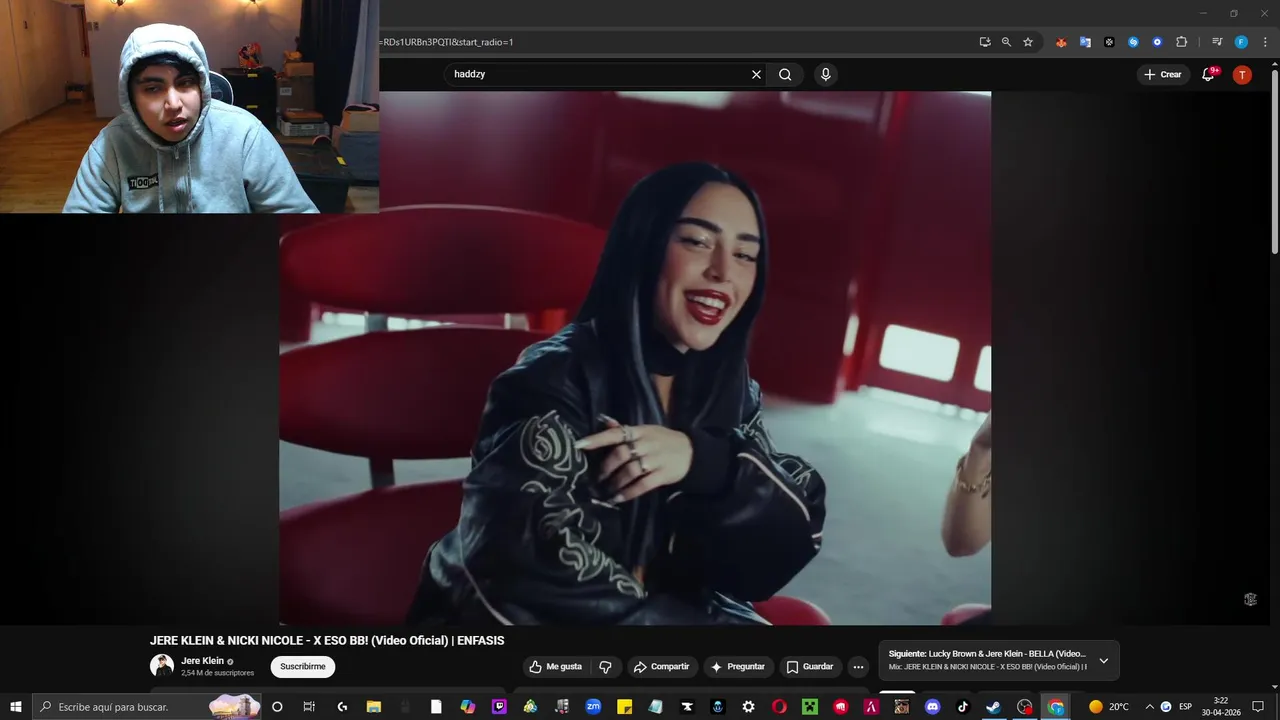Show hidden system tray icons chevron
The image size is (1280, 720).
(x=1149, y=707)
